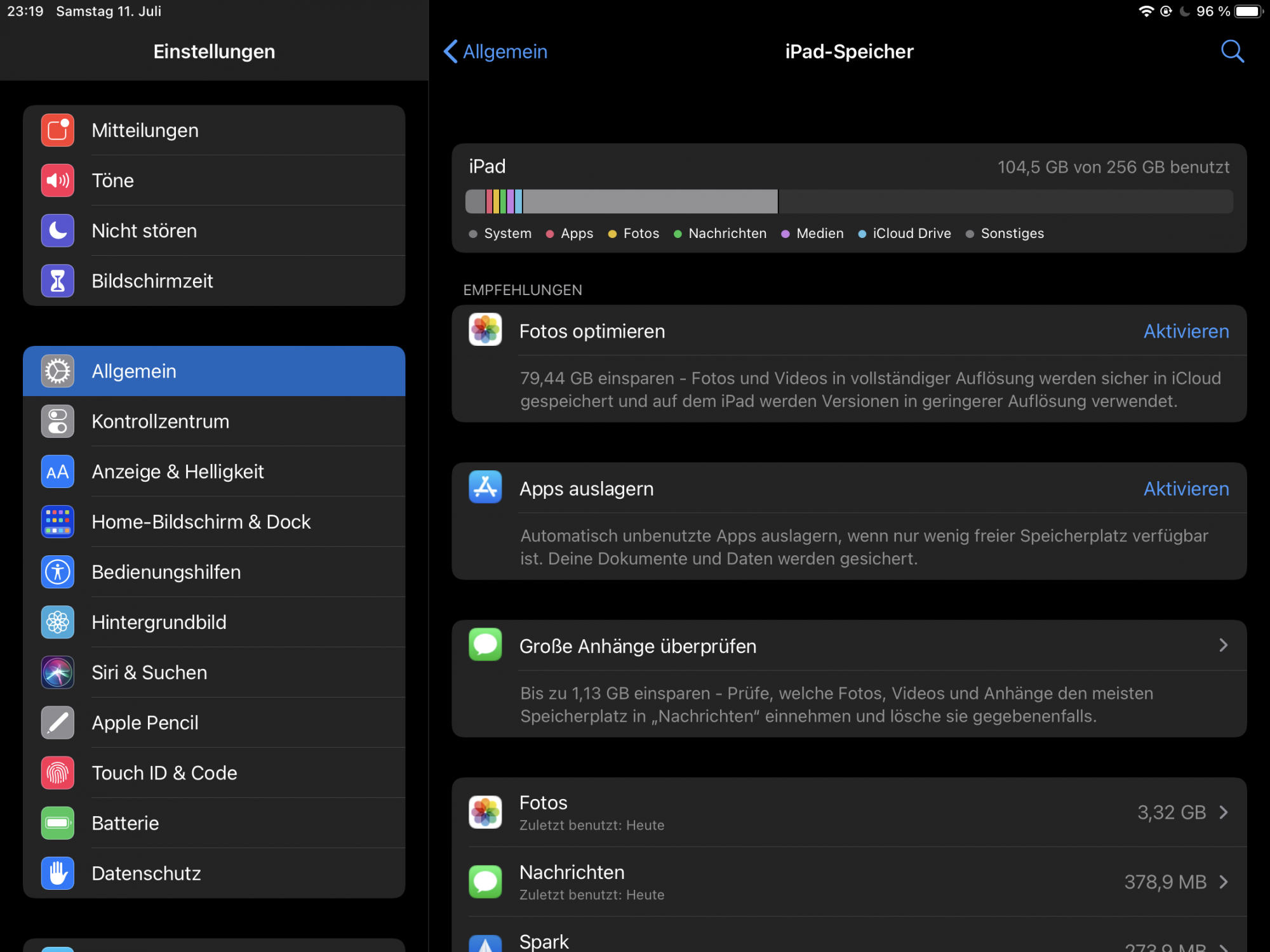Screen dimensions: 1270x952
Task: Activate Fotos optimieren recommendation
Action: (x=1186, y=331)
